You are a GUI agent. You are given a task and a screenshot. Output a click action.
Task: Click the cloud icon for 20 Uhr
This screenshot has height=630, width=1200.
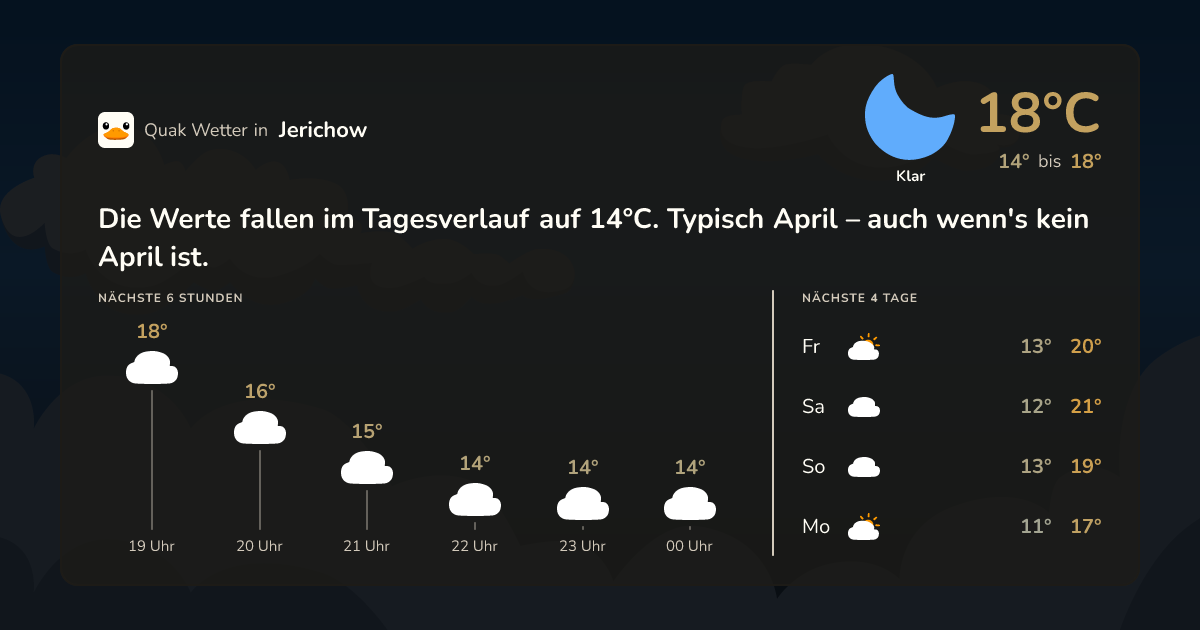(260, 428)
